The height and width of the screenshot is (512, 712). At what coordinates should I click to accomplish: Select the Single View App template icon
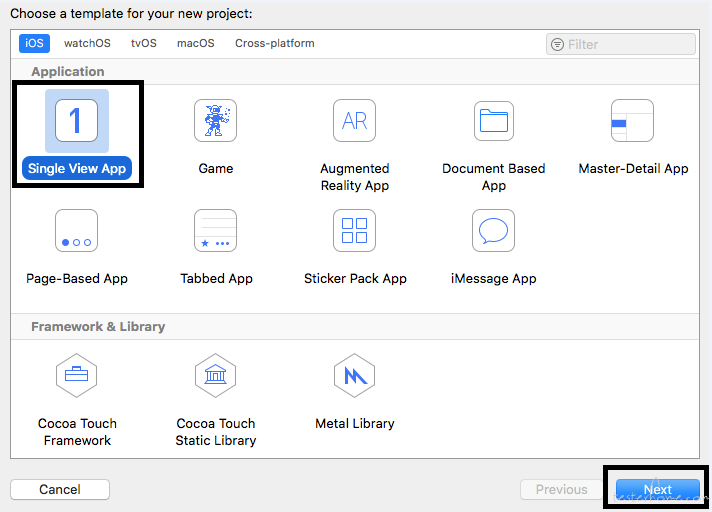pos(76,121)
